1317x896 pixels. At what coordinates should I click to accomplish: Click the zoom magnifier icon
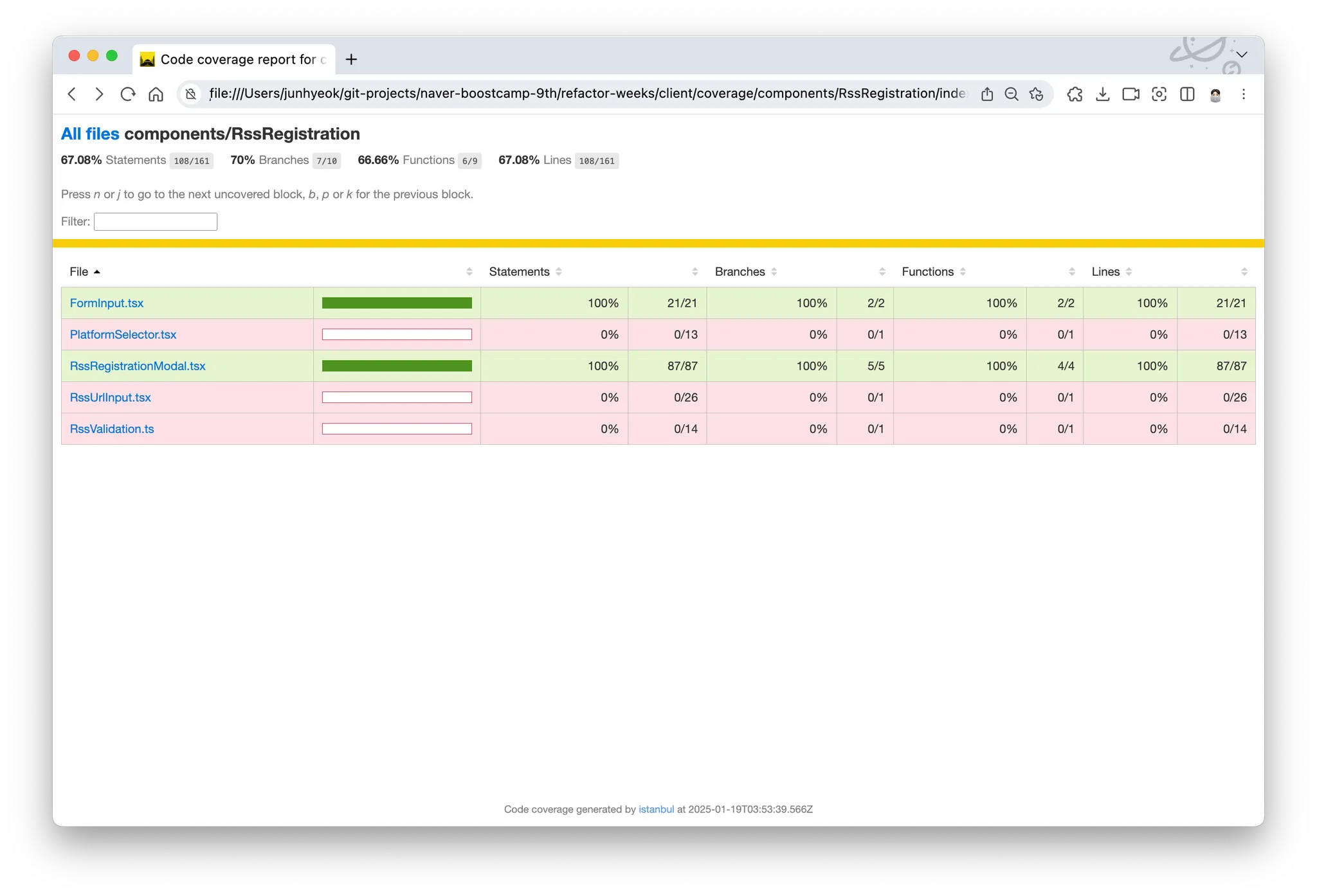pos(1012,94)
